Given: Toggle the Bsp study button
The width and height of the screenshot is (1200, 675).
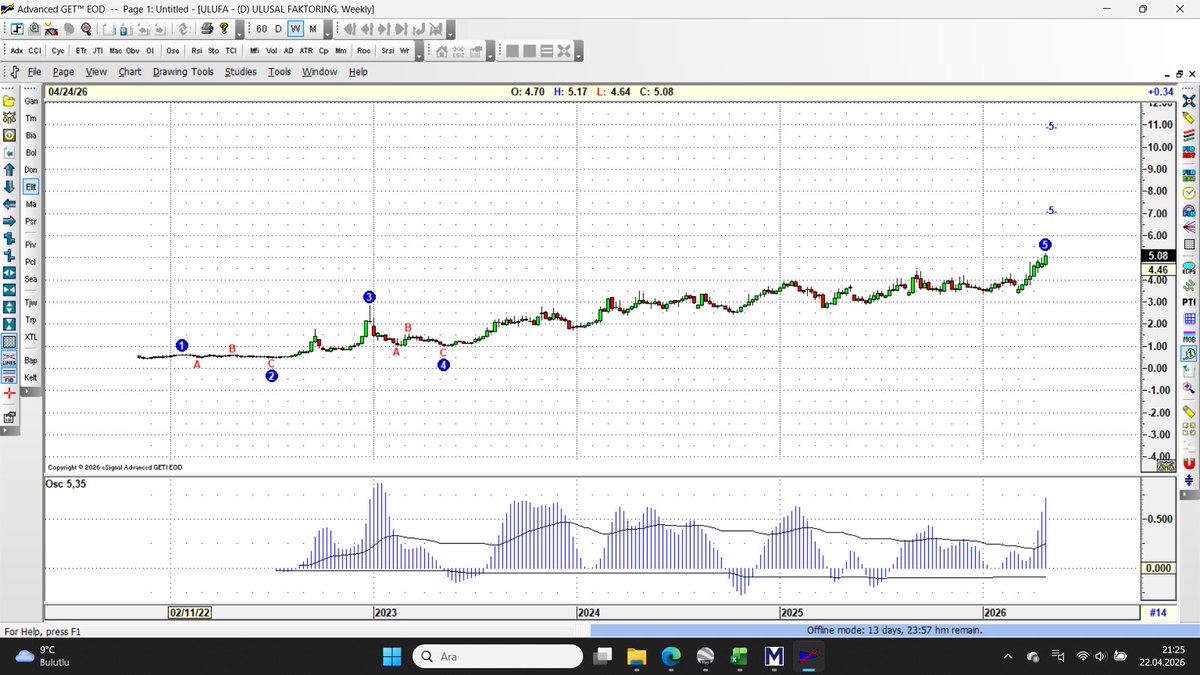Looking at the screenshot, I should point(31,359).
